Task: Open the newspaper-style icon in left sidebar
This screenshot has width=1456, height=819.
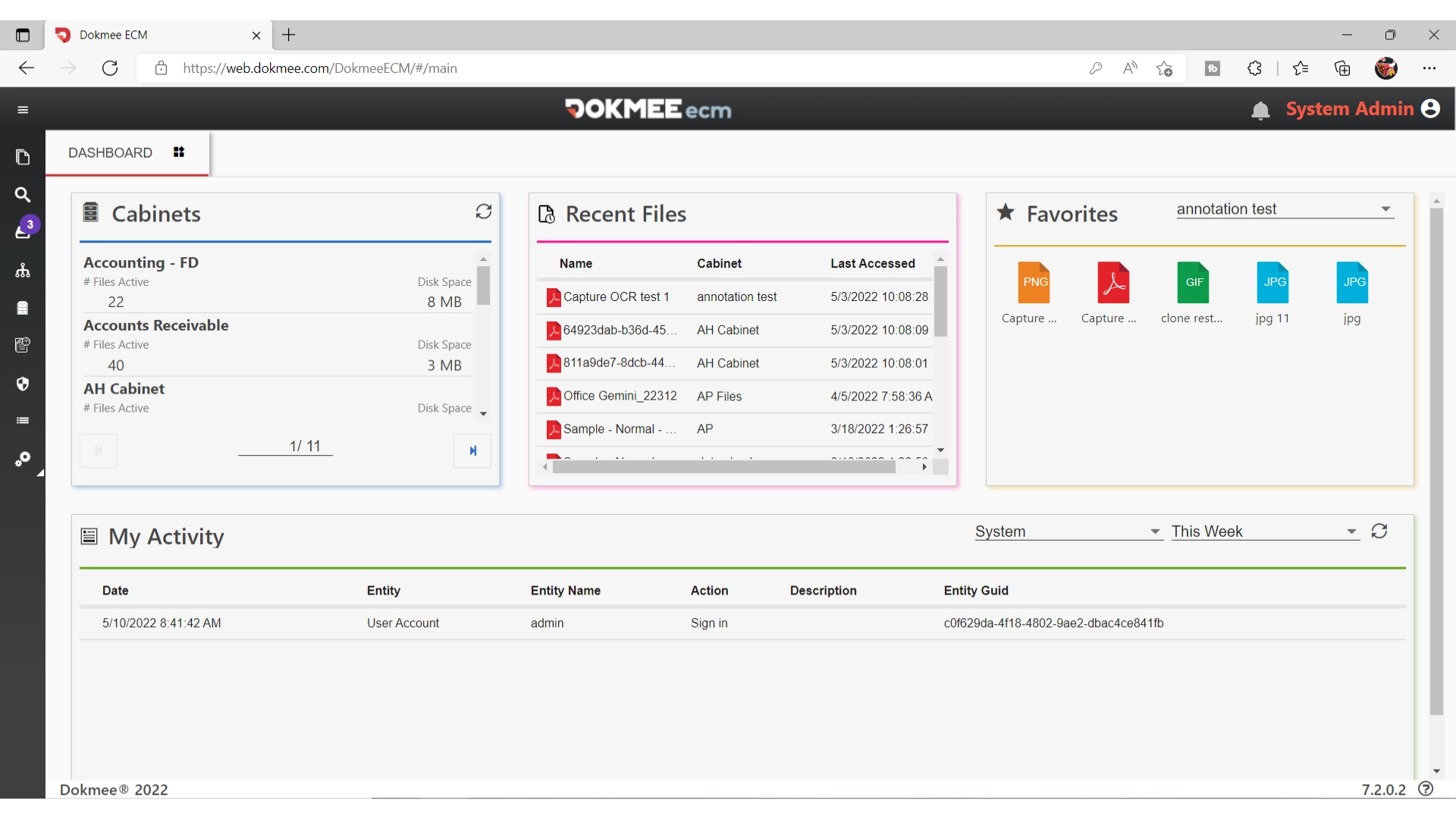Action: 23,346
